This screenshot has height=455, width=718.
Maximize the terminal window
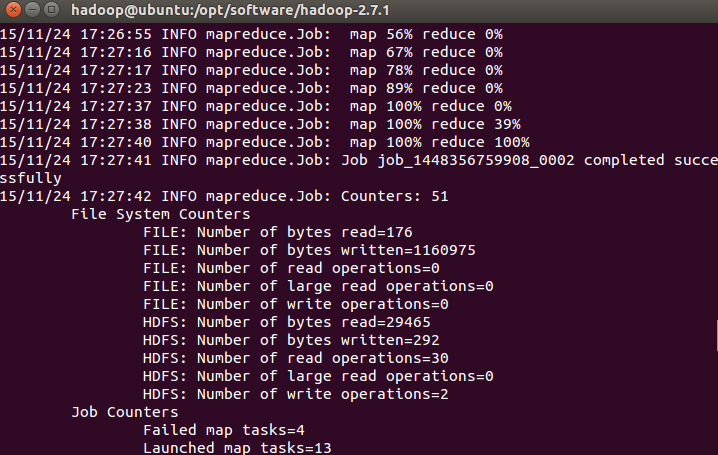(x=51, y=11)
